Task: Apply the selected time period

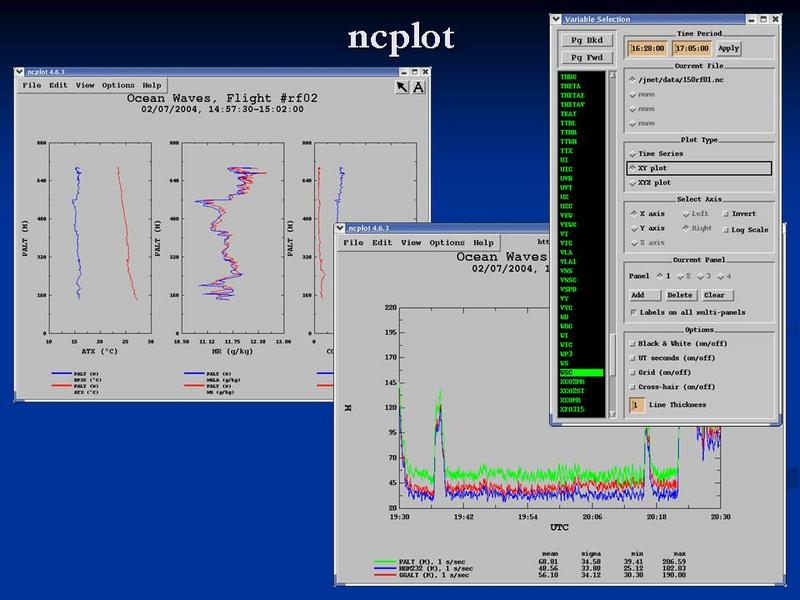Action: [728, 48]
